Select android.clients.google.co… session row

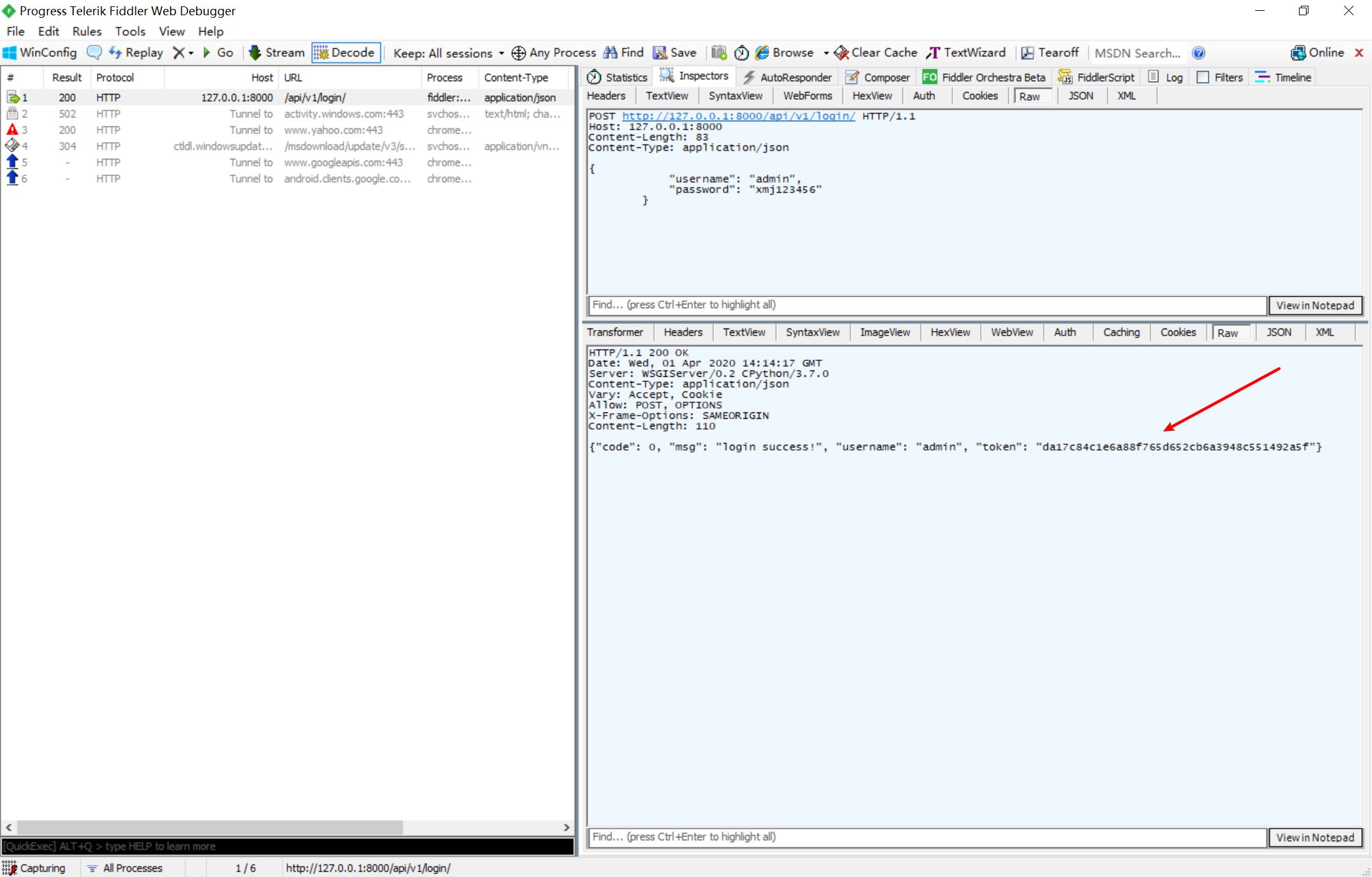click(x=286, y=179)
